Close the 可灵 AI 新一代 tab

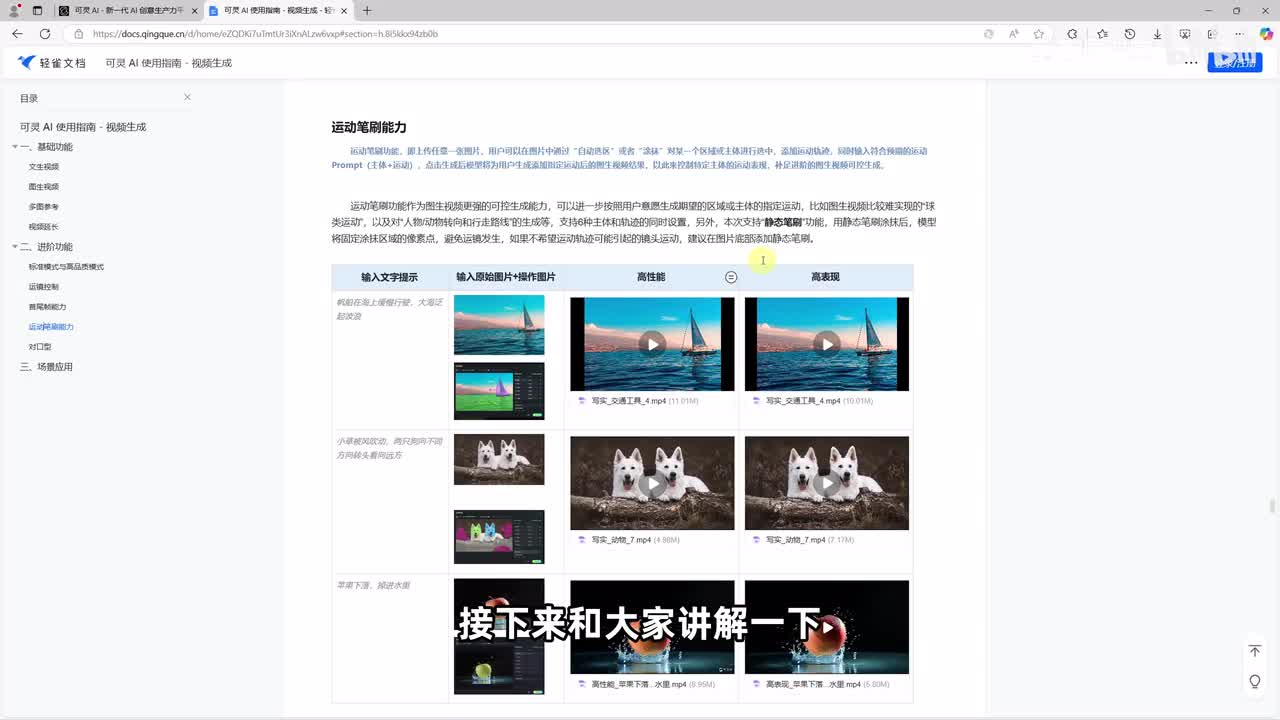pos(194,10)
